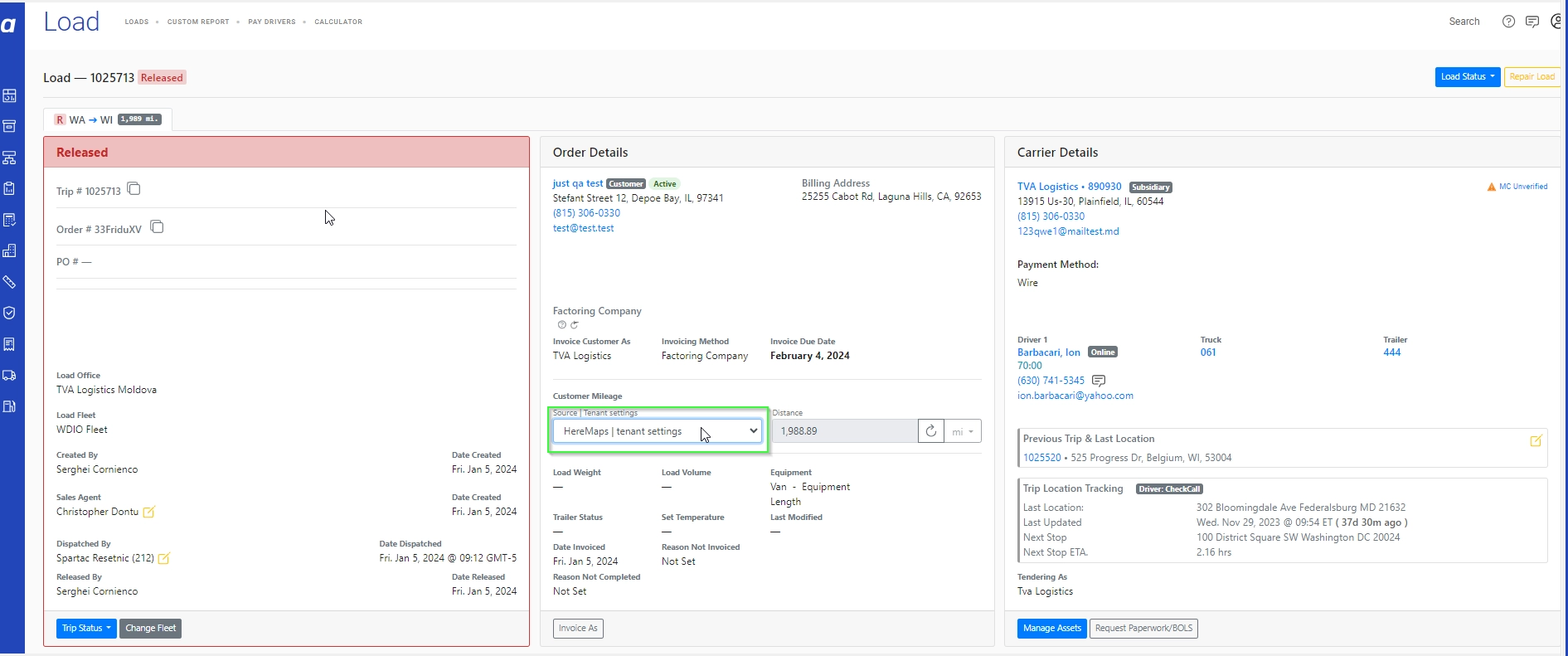This screenshot has height=656, width=1568.
Task: Open driver Barbacari, Ion link
Action: click(x=1049, y=352)
